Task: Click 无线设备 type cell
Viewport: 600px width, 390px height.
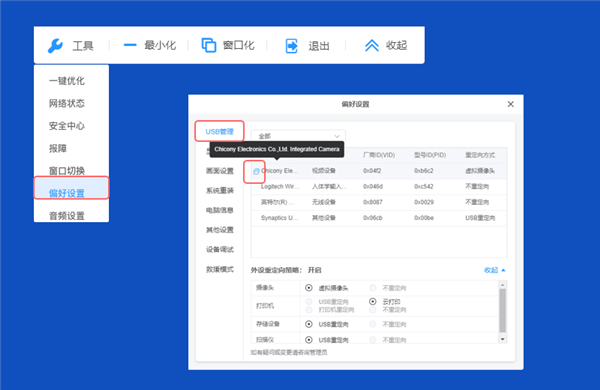Action: (324, 202)
